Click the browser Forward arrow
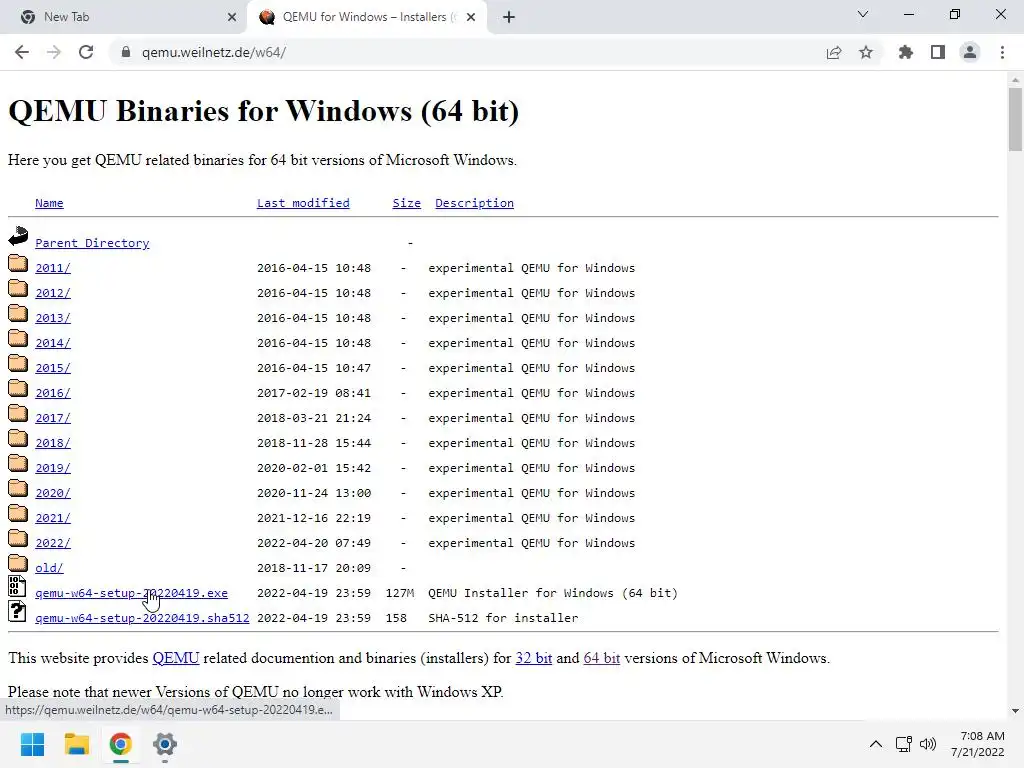Screen dimensions: 1024x768 pyautogui.click(x=54, y=52)
